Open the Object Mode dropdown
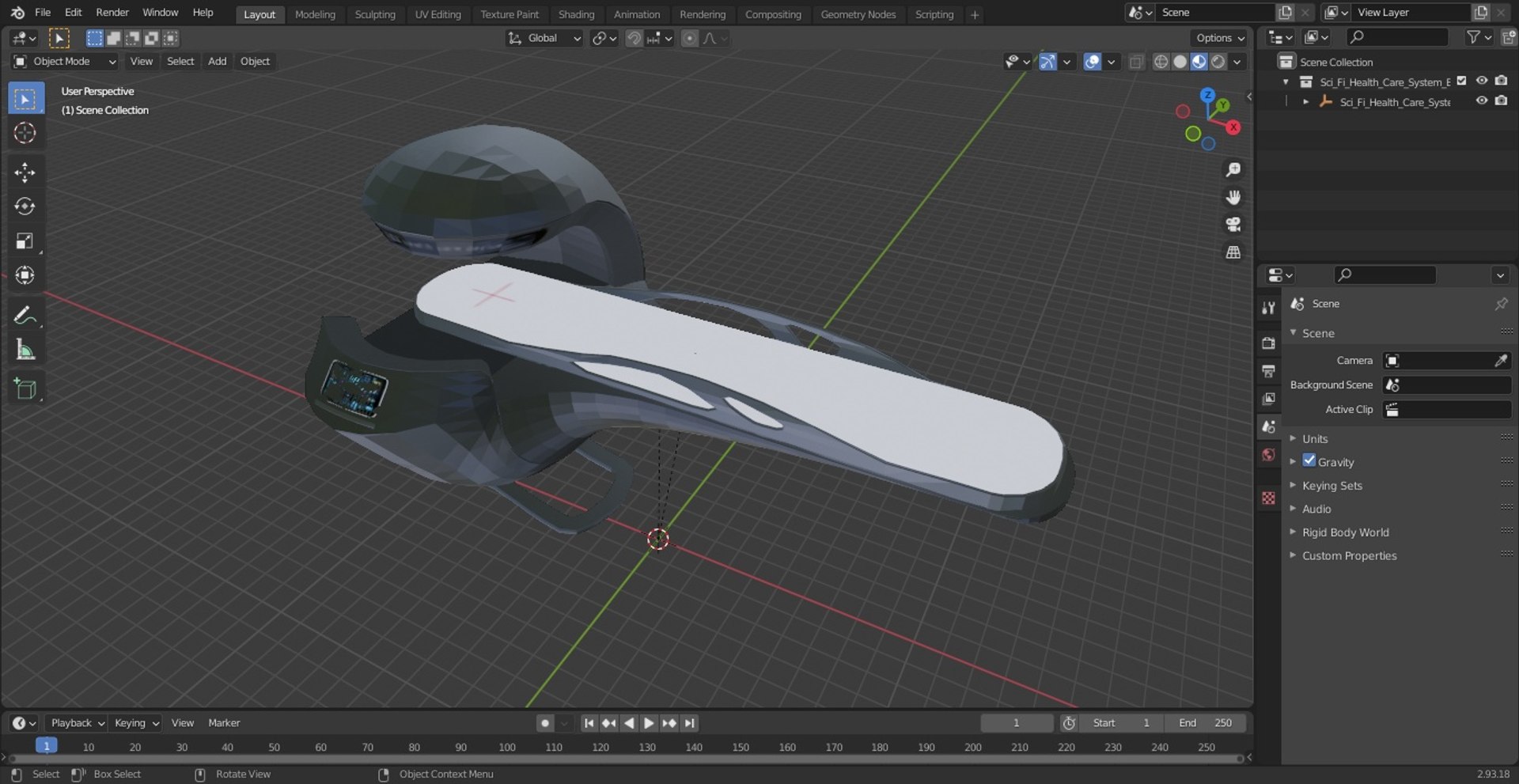 tap(65, 62)
